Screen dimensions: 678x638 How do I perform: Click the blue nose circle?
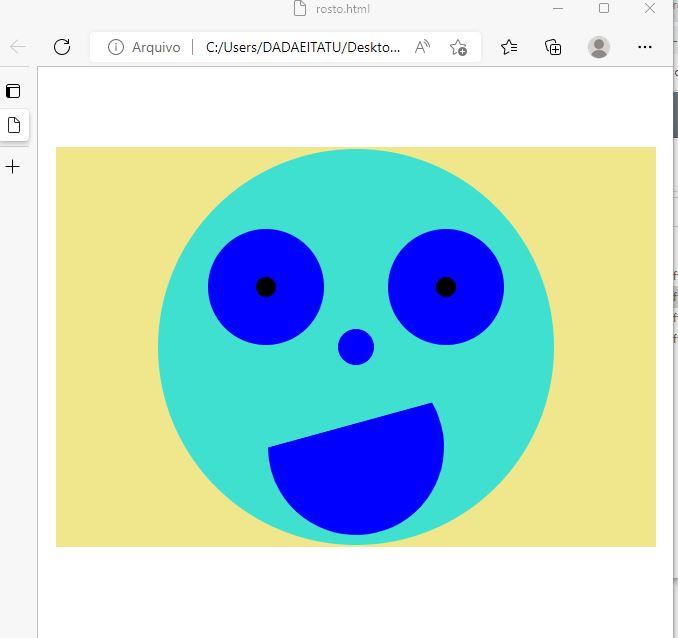356,347
